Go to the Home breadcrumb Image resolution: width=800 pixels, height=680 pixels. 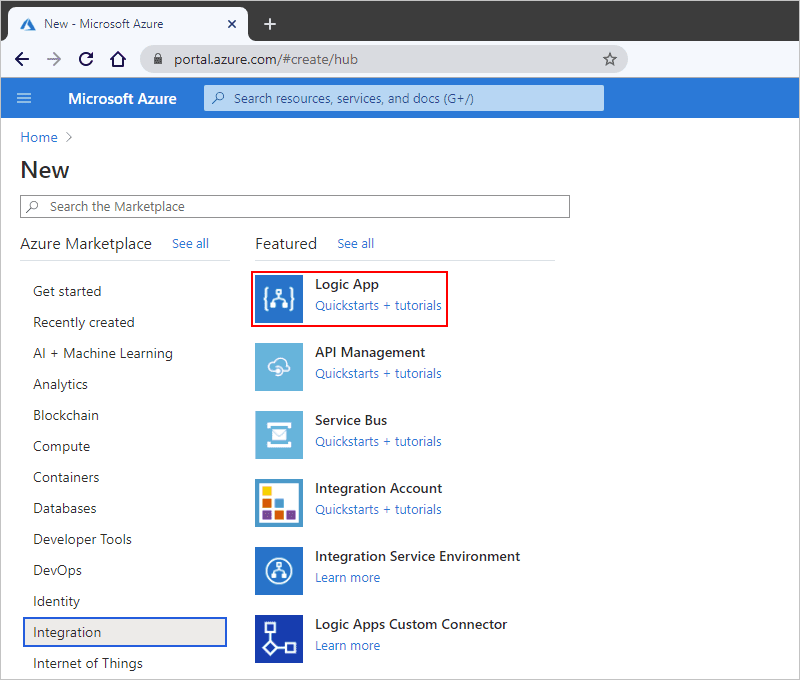(x=39, y=137)
